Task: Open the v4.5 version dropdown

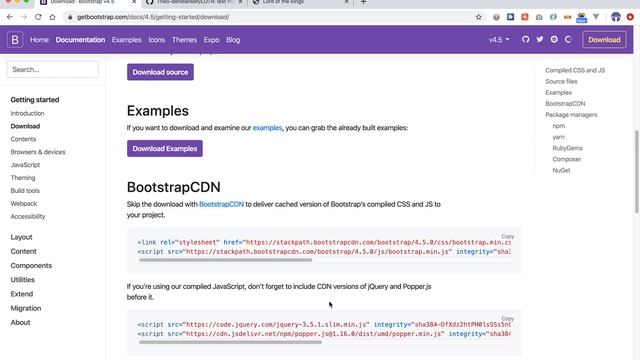Action: tap(499, 40)
